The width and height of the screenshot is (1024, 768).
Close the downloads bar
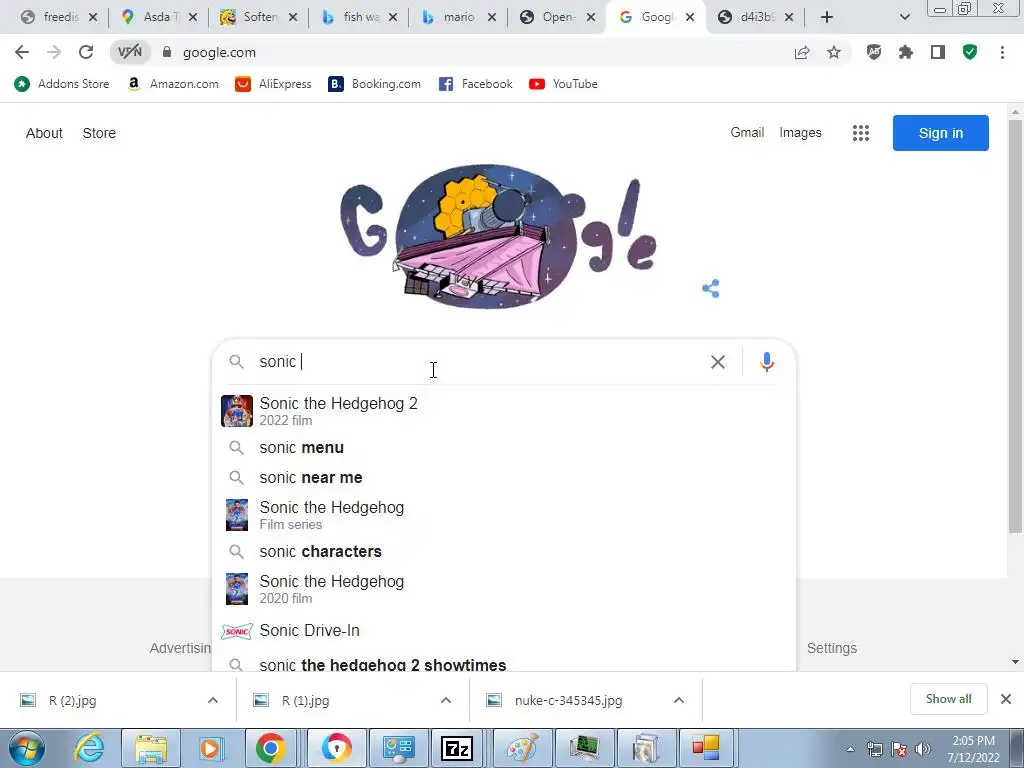pos(1006,699)
